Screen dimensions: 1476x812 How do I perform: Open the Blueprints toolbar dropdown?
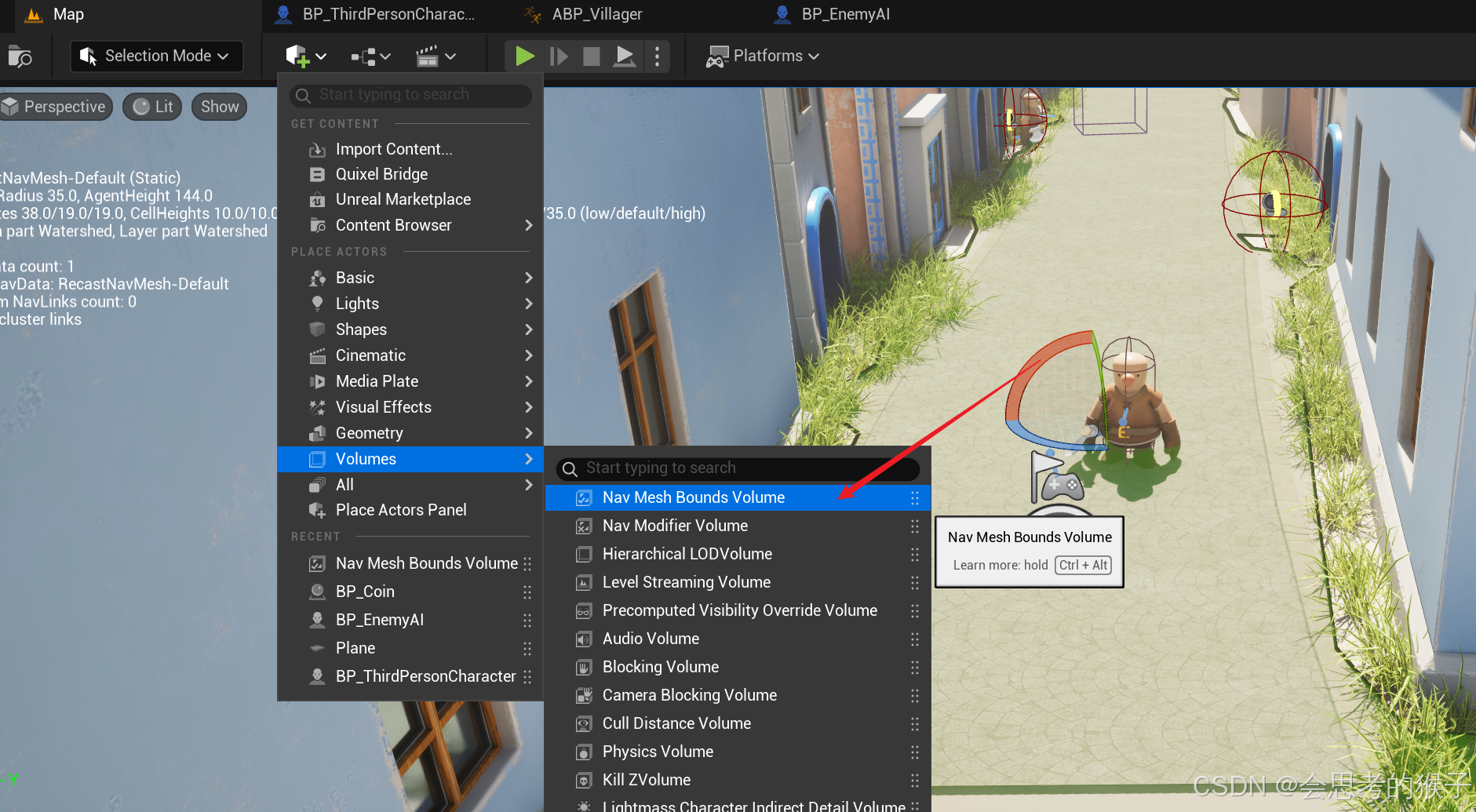pyautogui.click(x=370, y=56)
